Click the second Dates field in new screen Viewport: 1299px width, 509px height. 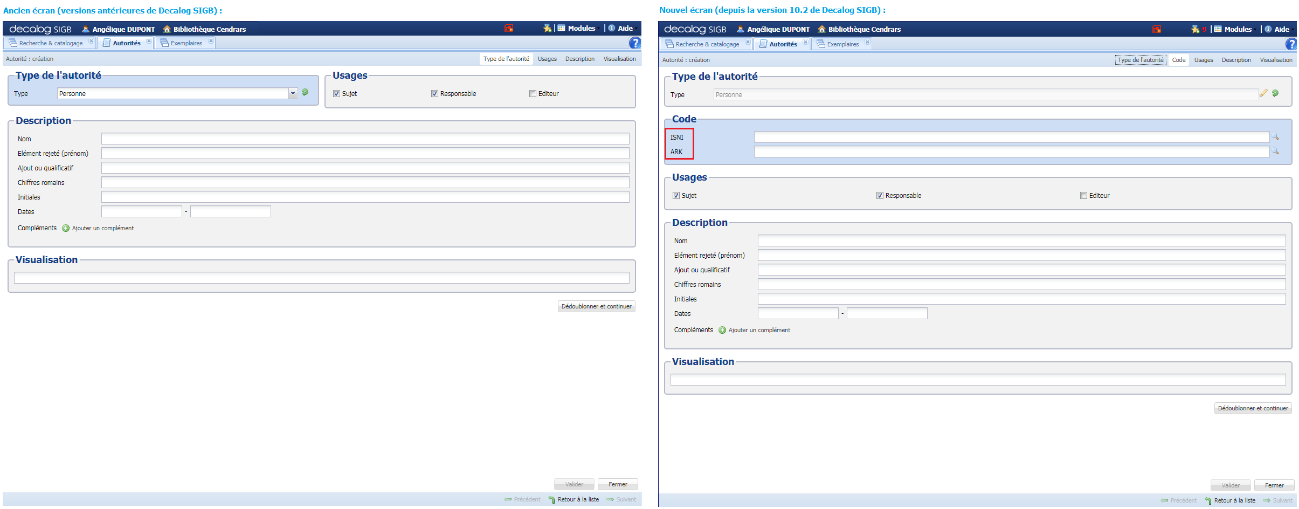point(887,313)
